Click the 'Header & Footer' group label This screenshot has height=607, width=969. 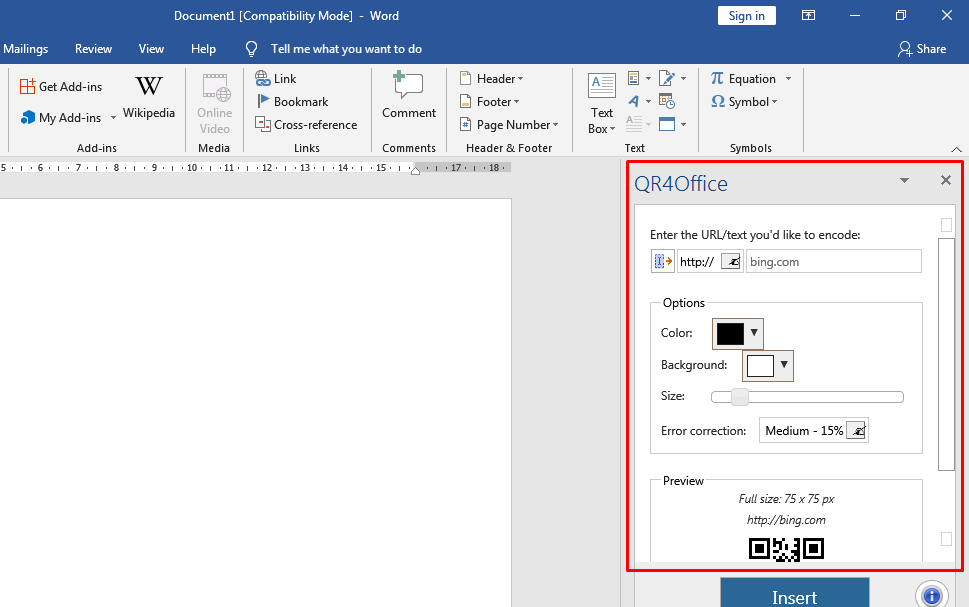(x=509, y=148)
